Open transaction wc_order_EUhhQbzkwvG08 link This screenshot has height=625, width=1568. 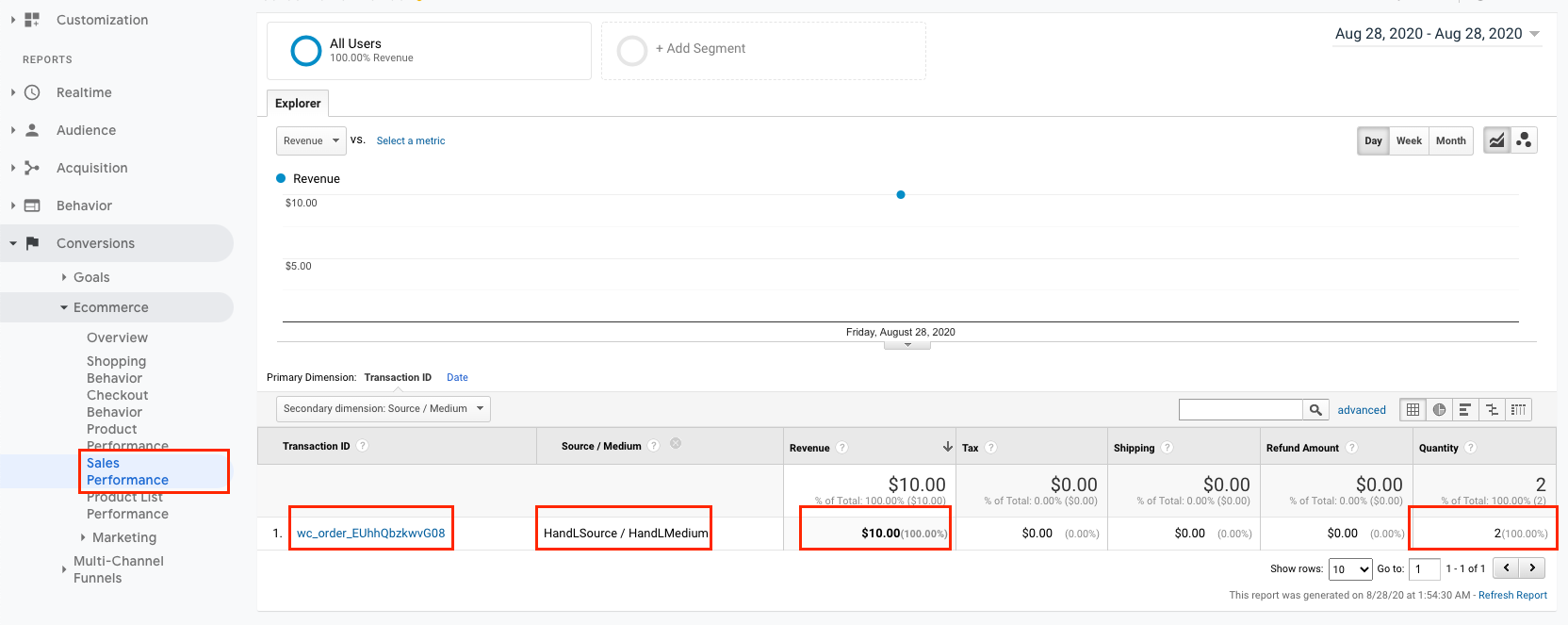click(x=370, y=533)
